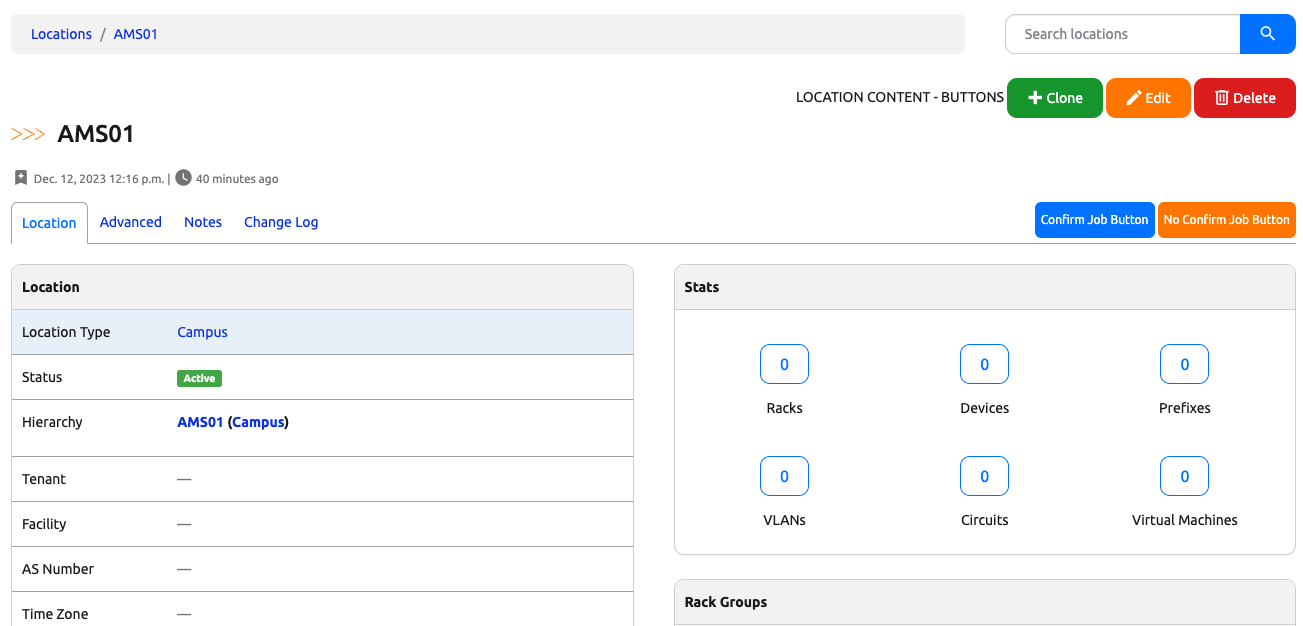Open the Locations breadcrumb link
This screenshot has width=1303, height=626.
click(61, 33)
